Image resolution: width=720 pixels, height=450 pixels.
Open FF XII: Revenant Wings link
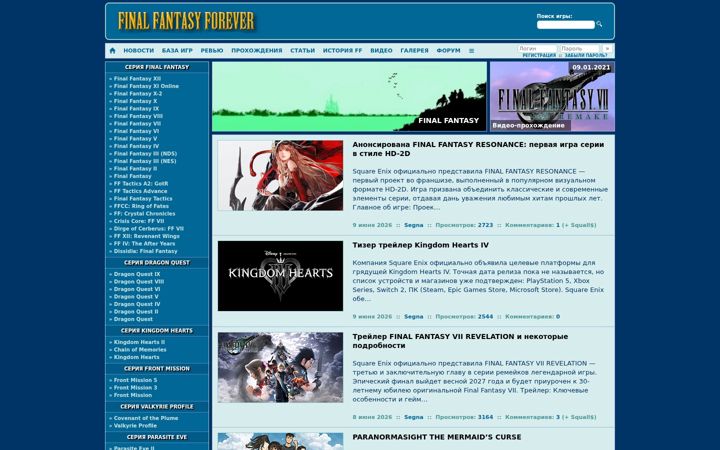pos(146,236)
